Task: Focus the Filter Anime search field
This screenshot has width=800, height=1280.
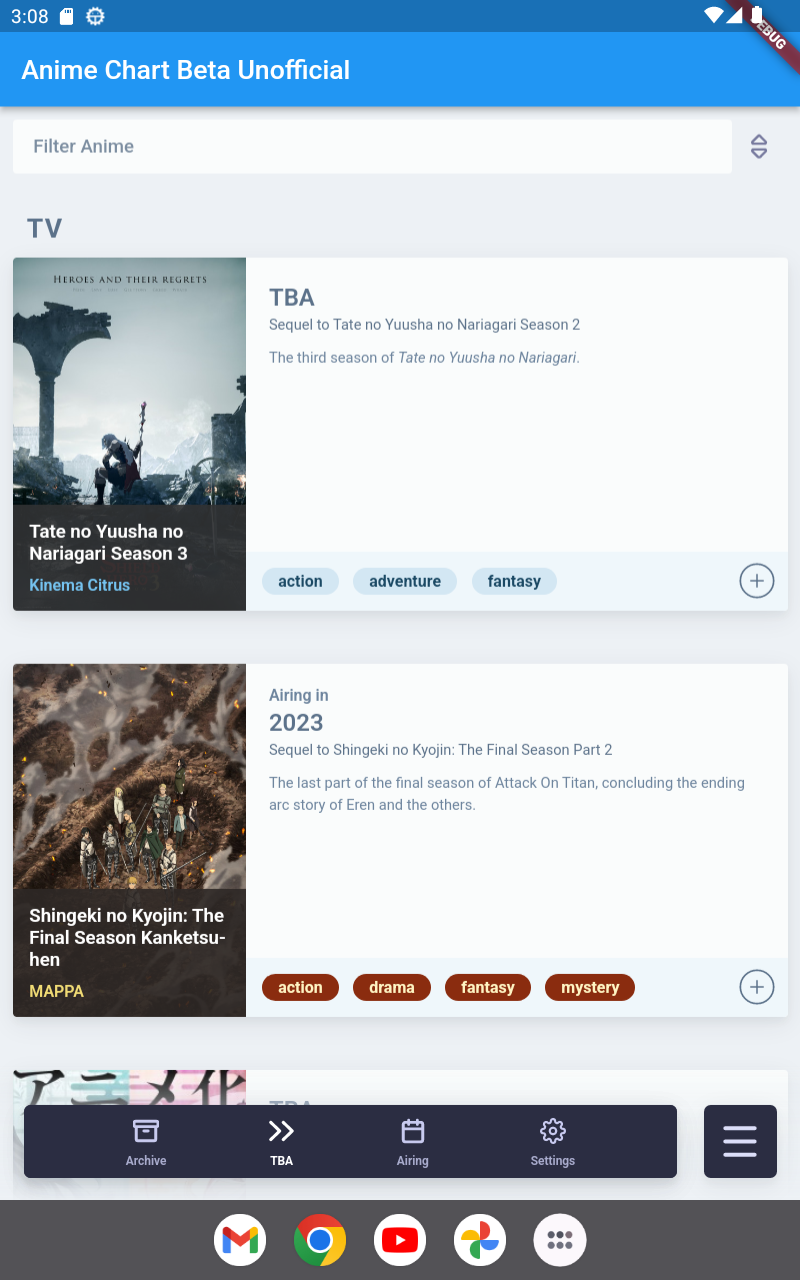Action: tap(372, 147)
